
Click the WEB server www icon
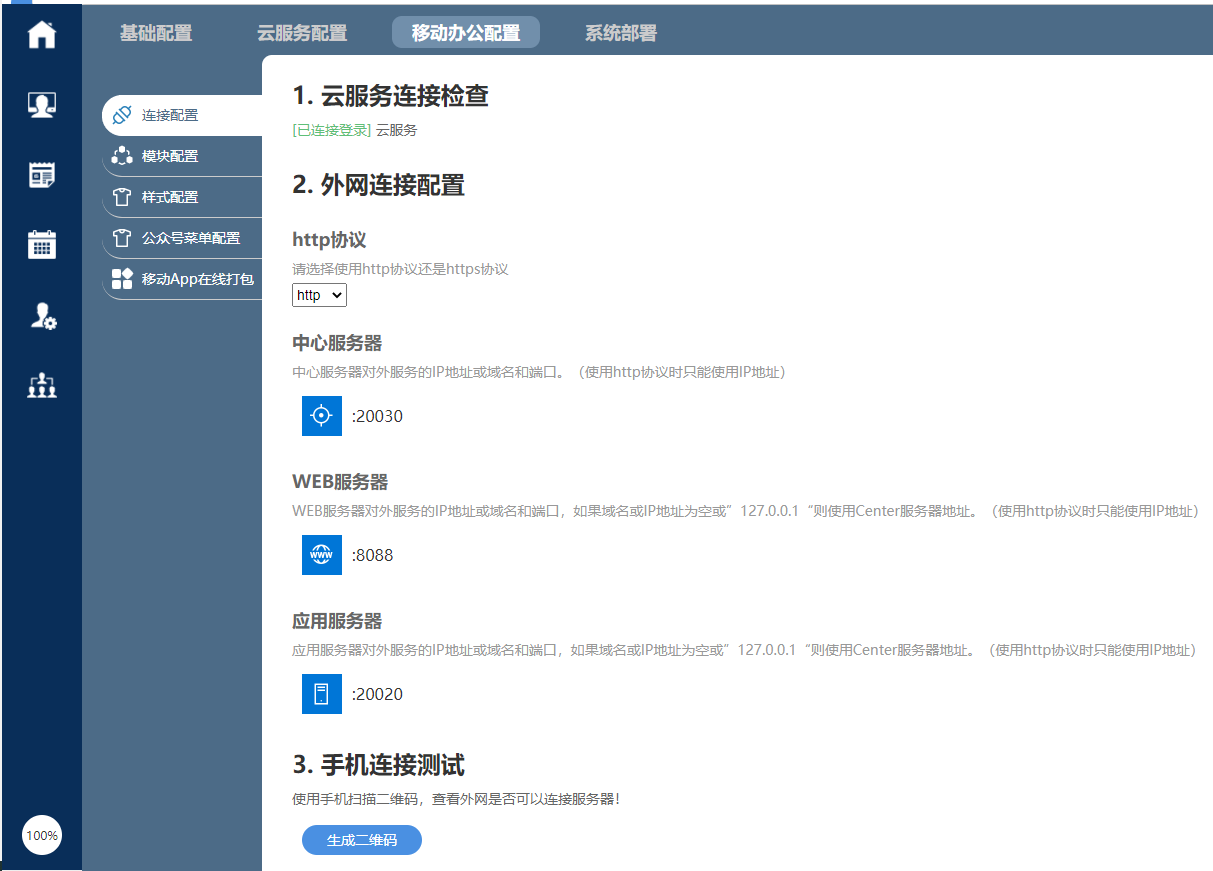[x=321, y=555]
